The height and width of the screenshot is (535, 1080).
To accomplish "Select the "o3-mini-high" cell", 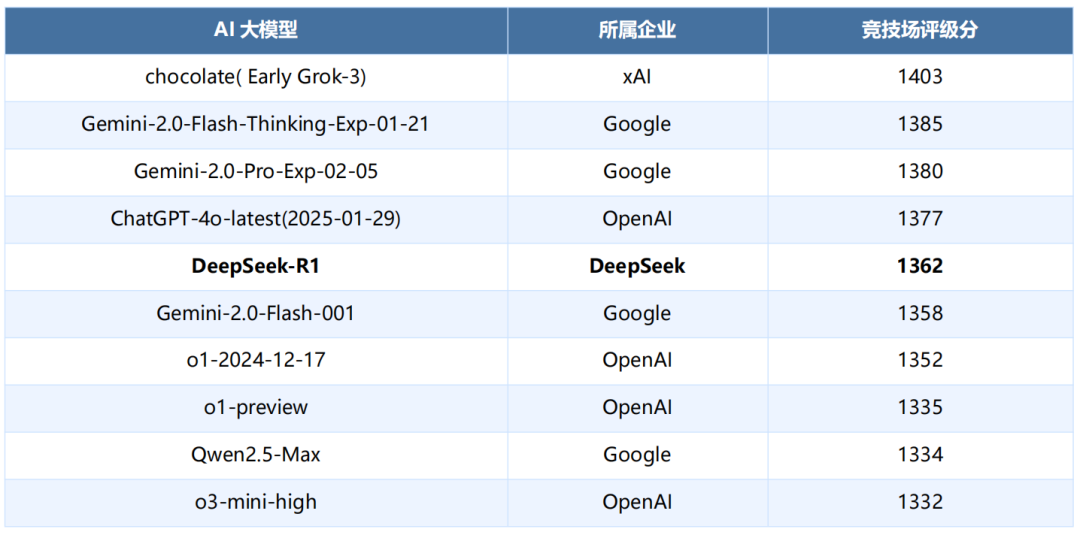I will (x=256, y=503).
